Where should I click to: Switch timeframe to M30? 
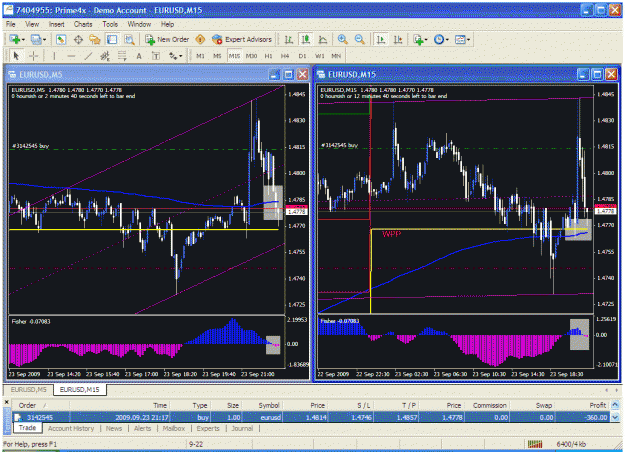click(x=252, y=56)
